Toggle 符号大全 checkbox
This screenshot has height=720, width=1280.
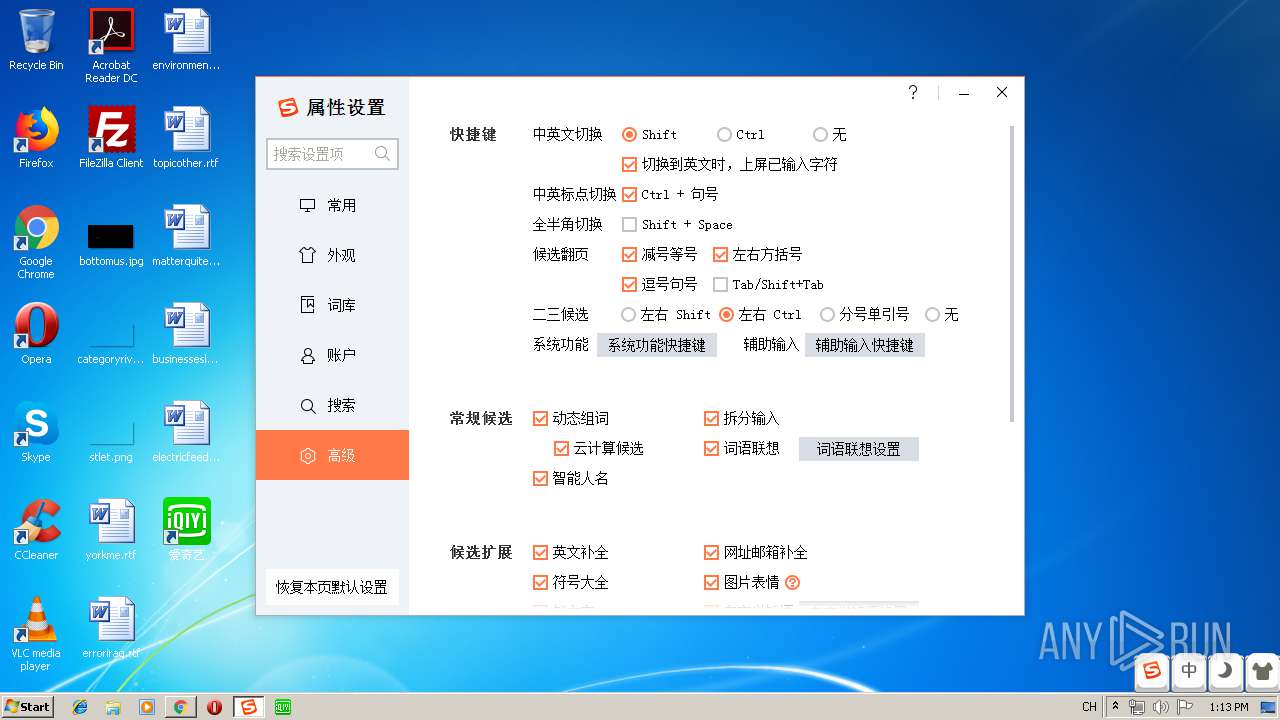[x=541, y=582]
